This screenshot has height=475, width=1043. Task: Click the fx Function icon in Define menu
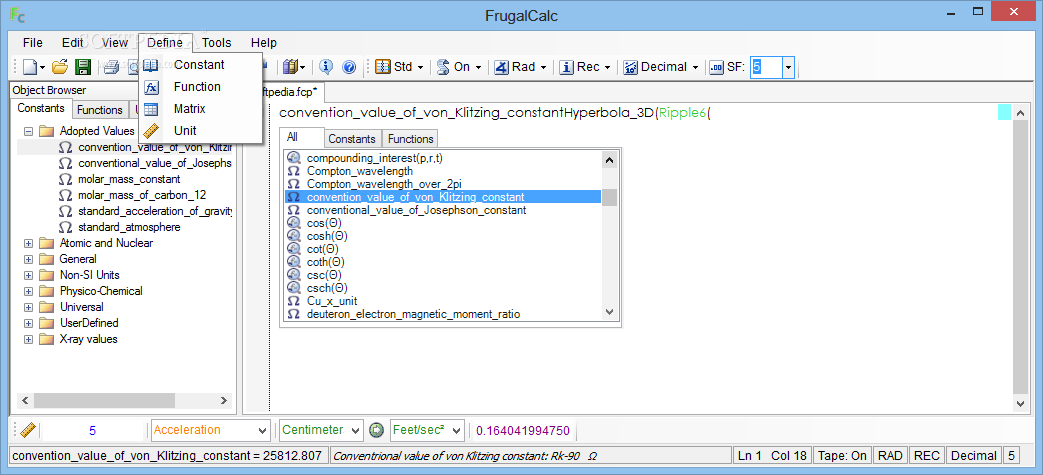[x=152, y=87]
